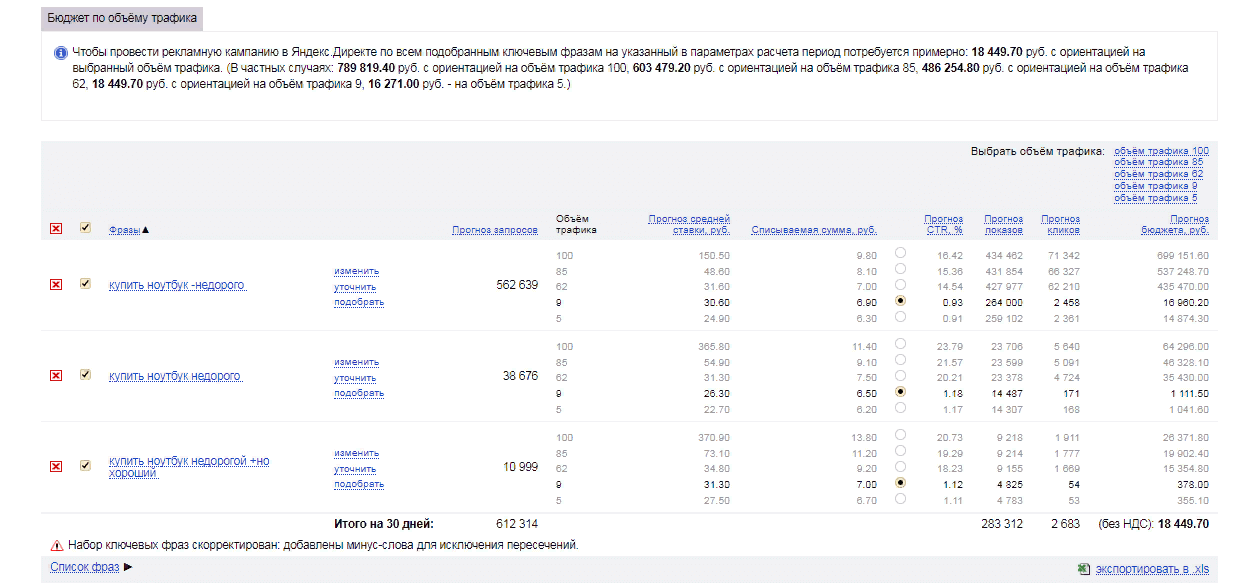Image resolution: width=1236 pixels, height=588 pixels.
Task: Click the blue info icon in budget notice
Action: 61,53
